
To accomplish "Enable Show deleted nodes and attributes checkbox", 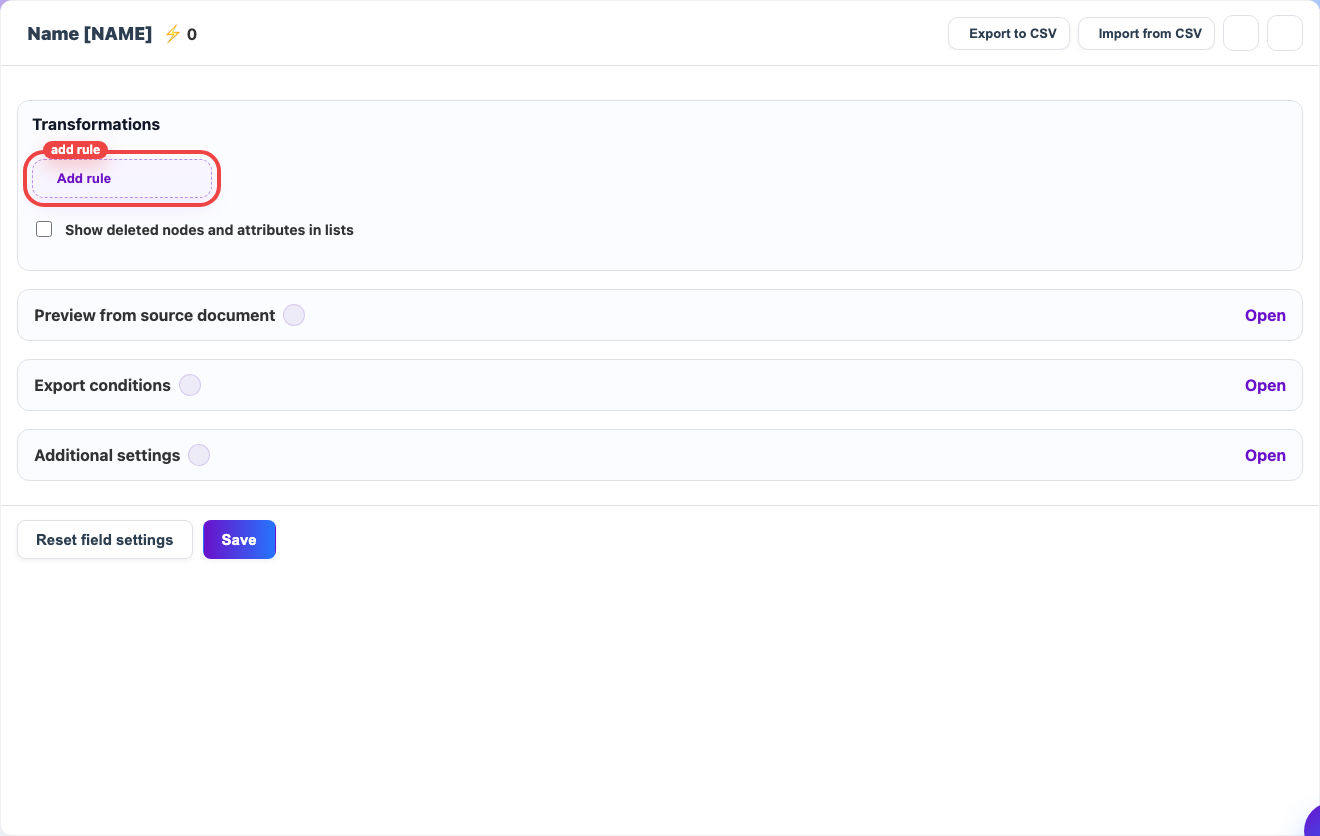I will coord(44,229).
